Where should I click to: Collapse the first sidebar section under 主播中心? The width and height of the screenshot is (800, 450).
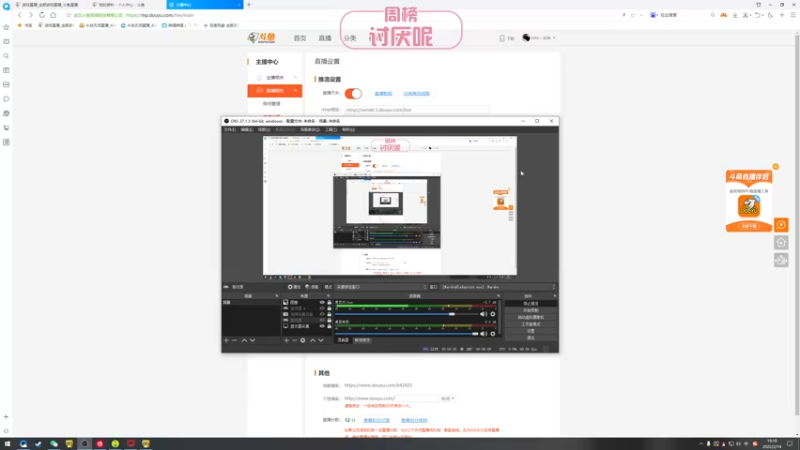pos(295,78)
